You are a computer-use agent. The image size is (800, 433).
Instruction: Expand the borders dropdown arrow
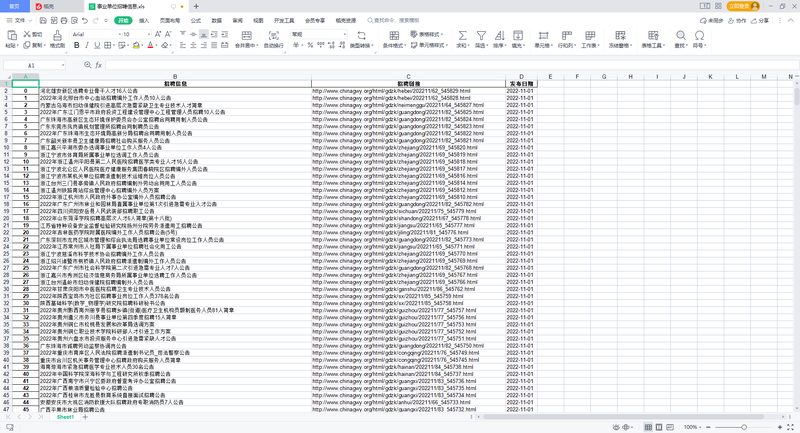pos(114,45)
